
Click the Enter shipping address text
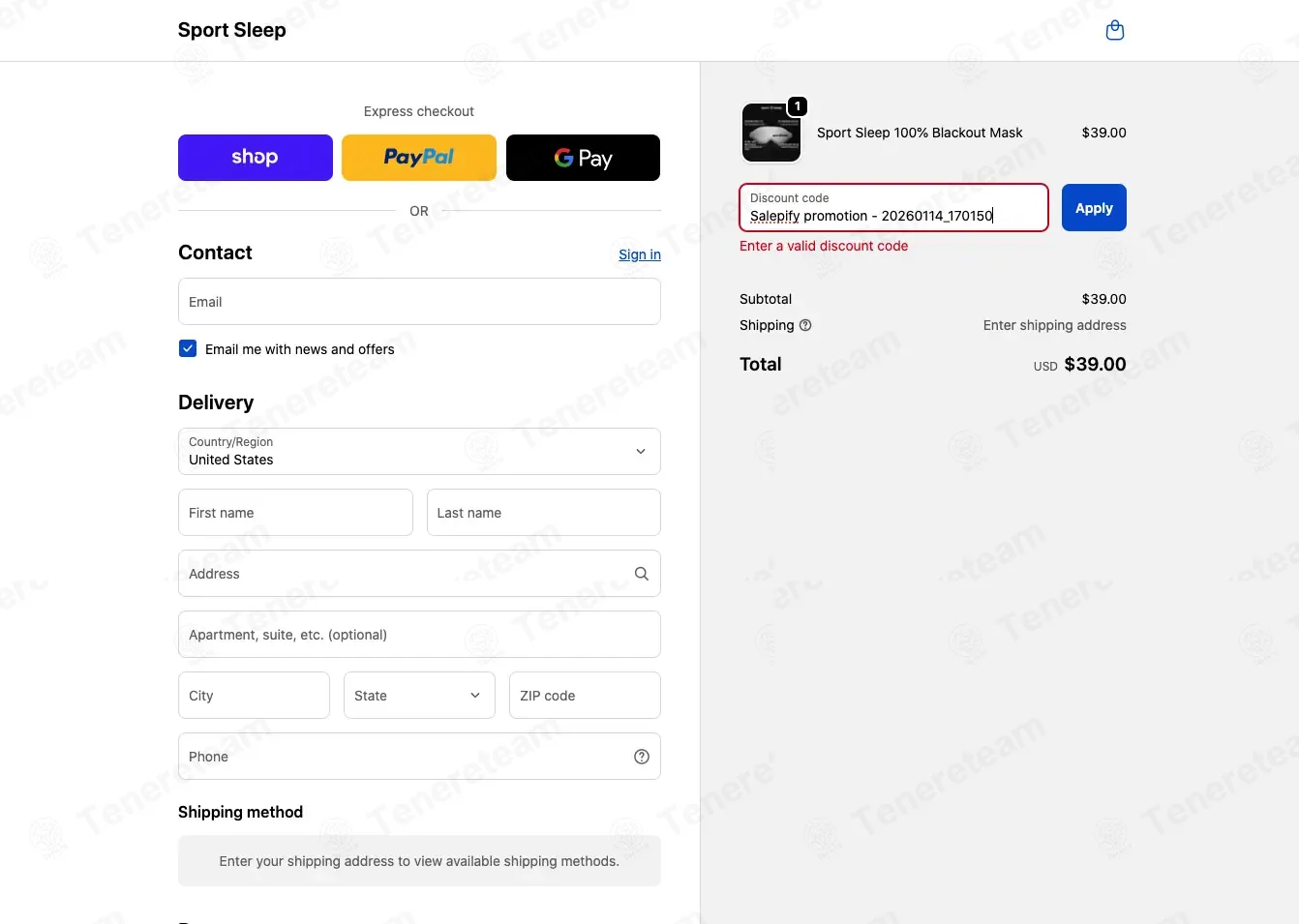click(1054, 325)
